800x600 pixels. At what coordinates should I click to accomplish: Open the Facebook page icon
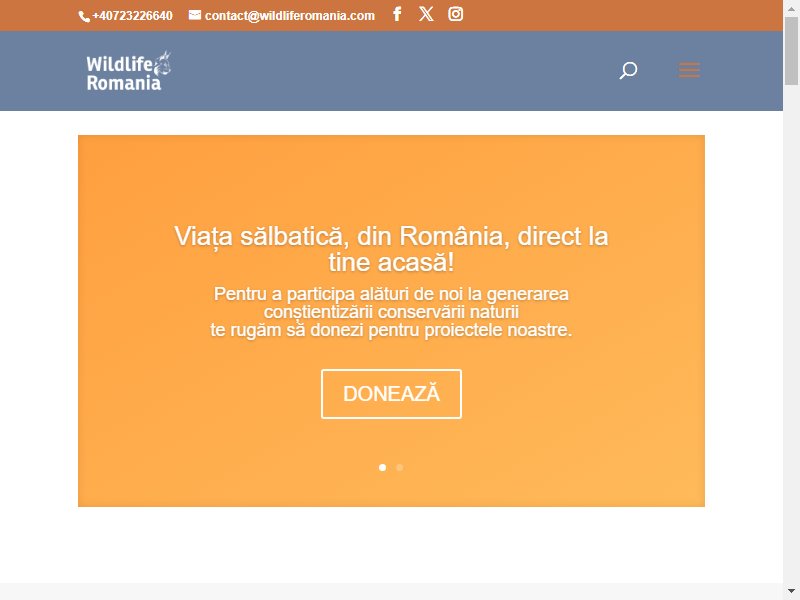(397, 14)
